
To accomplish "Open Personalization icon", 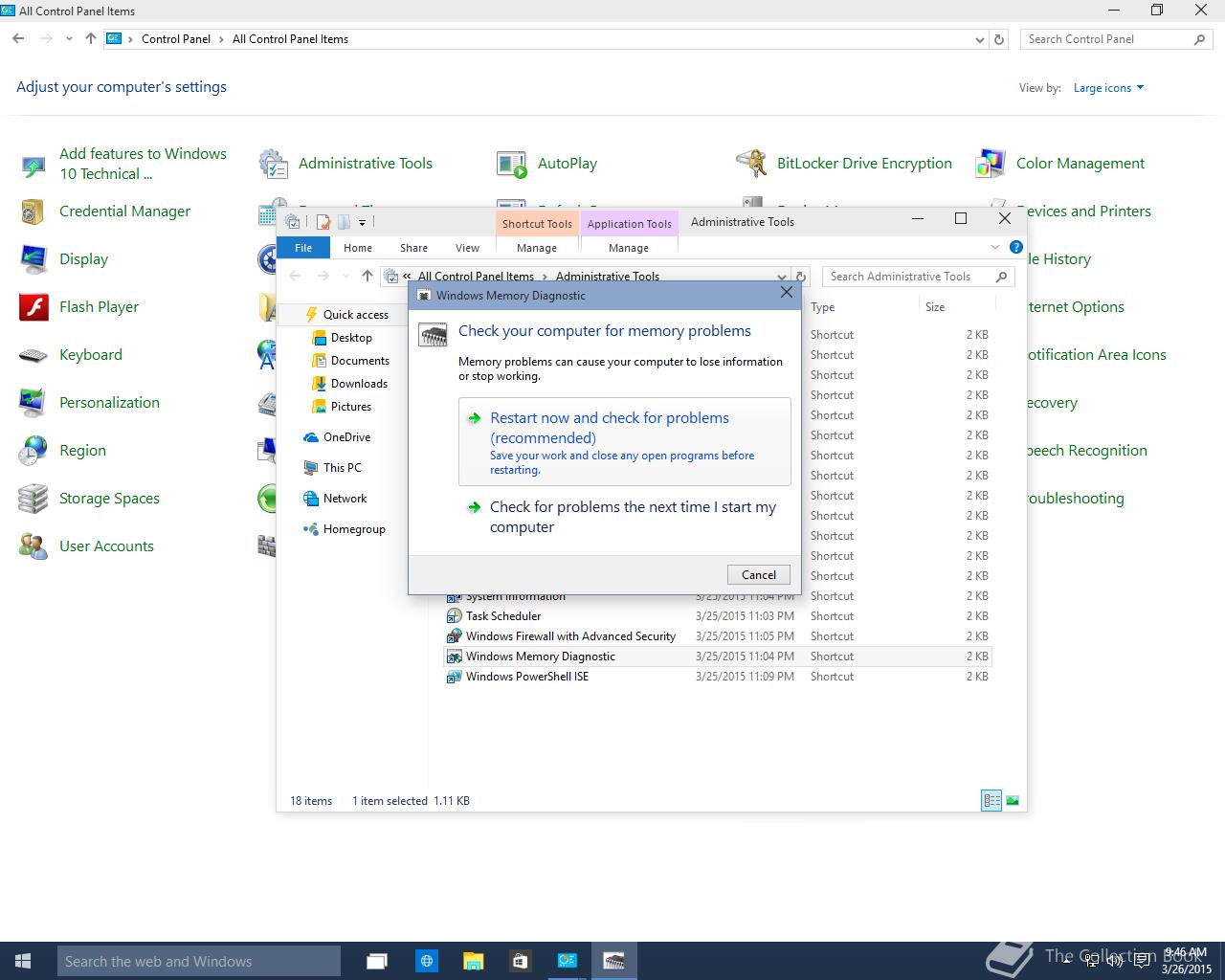I will pyautogui.click(x=33, y=403).
